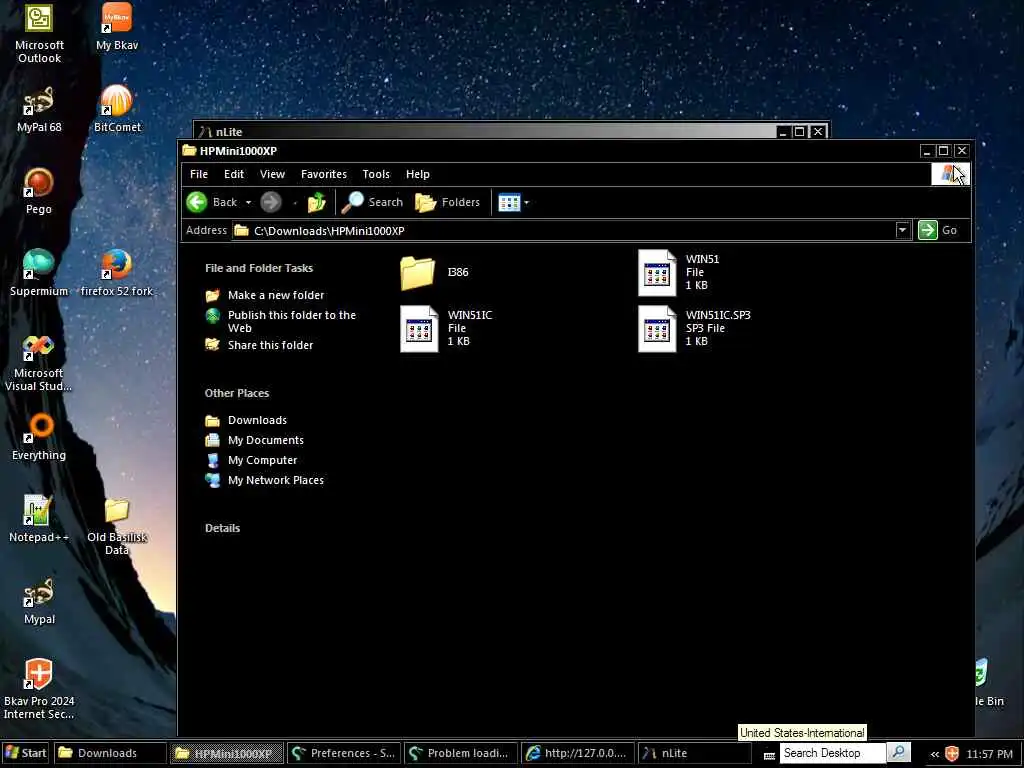This screenshot has height=768, width=1024.
Task: Click the address bar path field
Action: click(564, 231)
